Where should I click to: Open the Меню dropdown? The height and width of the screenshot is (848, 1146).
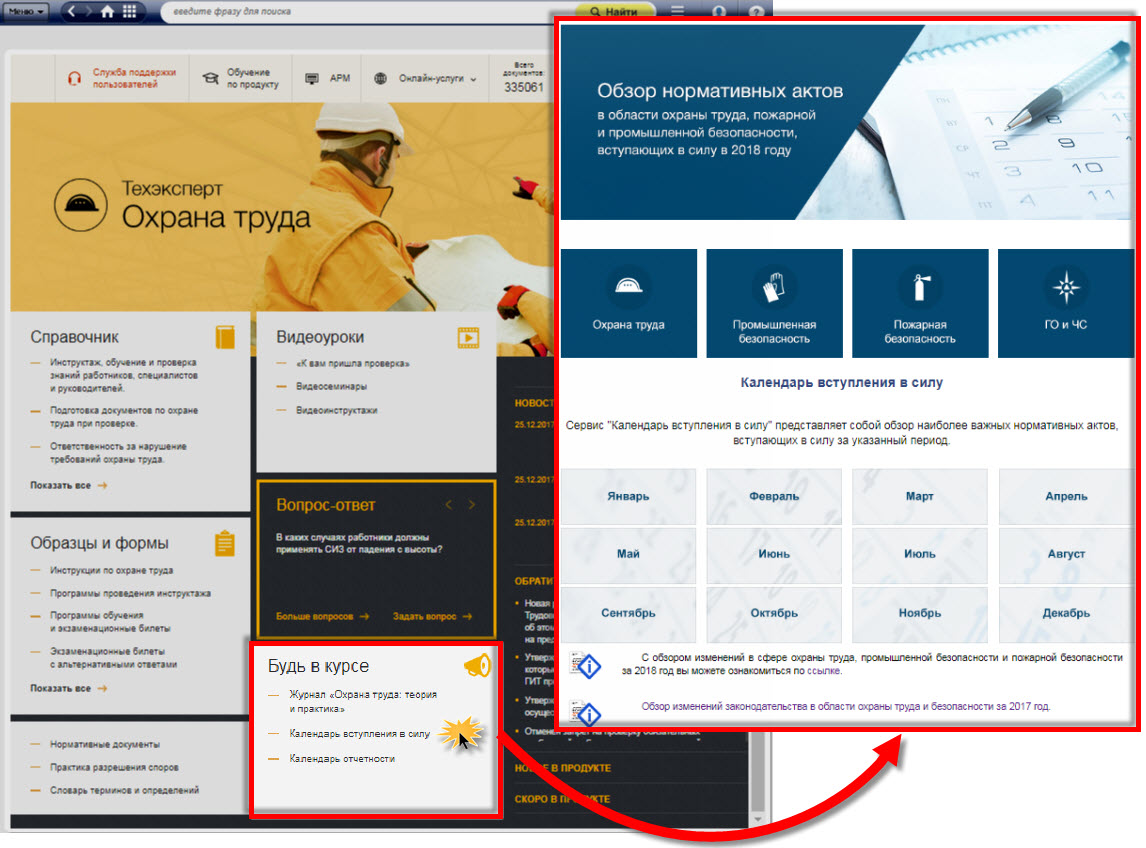(x=26, y=12)
